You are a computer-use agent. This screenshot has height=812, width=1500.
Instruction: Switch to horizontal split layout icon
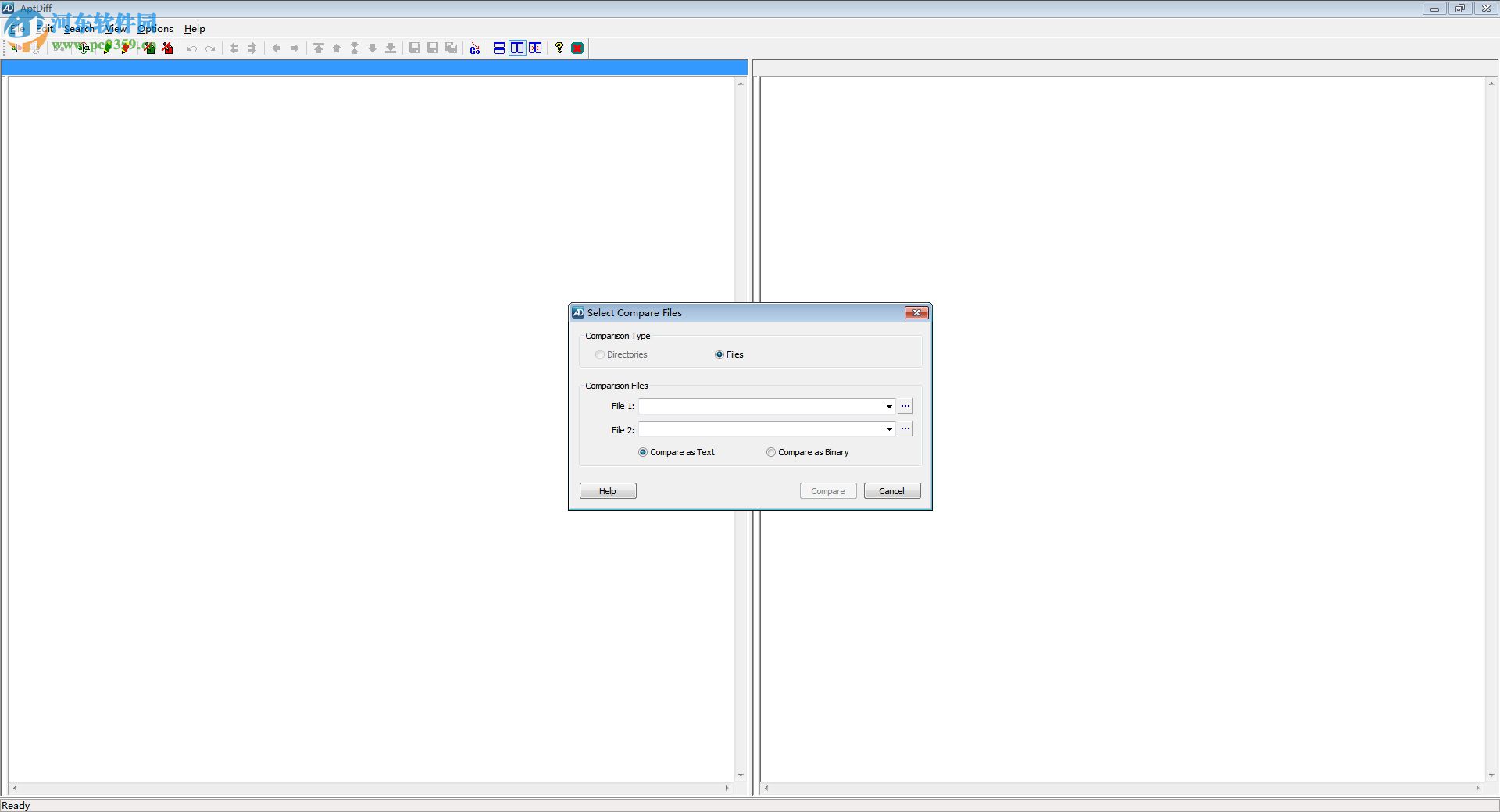[x=499, y=48]
